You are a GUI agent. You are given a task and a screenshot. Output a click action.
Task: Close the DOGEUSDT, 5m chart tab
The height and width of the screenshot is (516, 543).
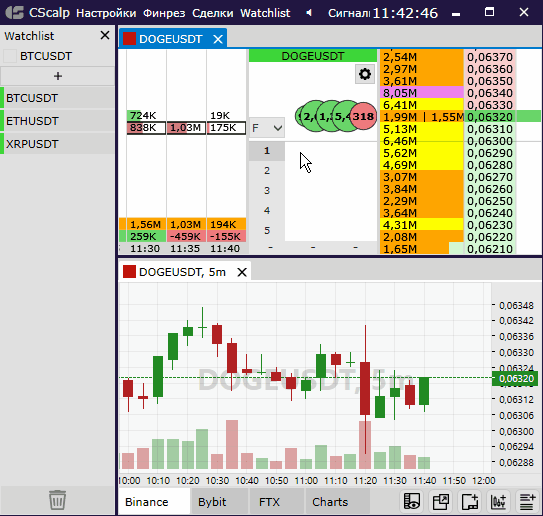point(242,272)
